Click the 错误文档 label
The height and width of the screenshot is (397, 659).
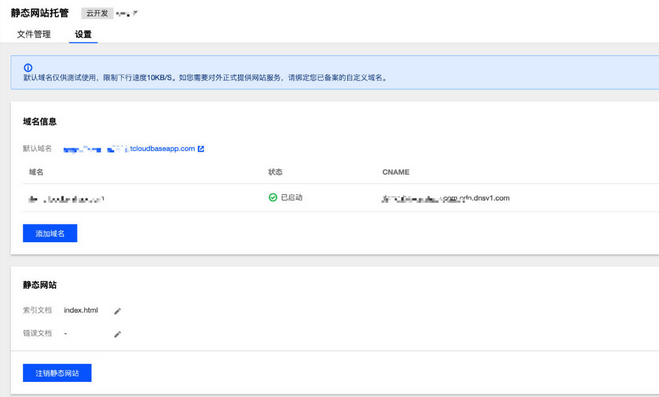pos(37,334)
